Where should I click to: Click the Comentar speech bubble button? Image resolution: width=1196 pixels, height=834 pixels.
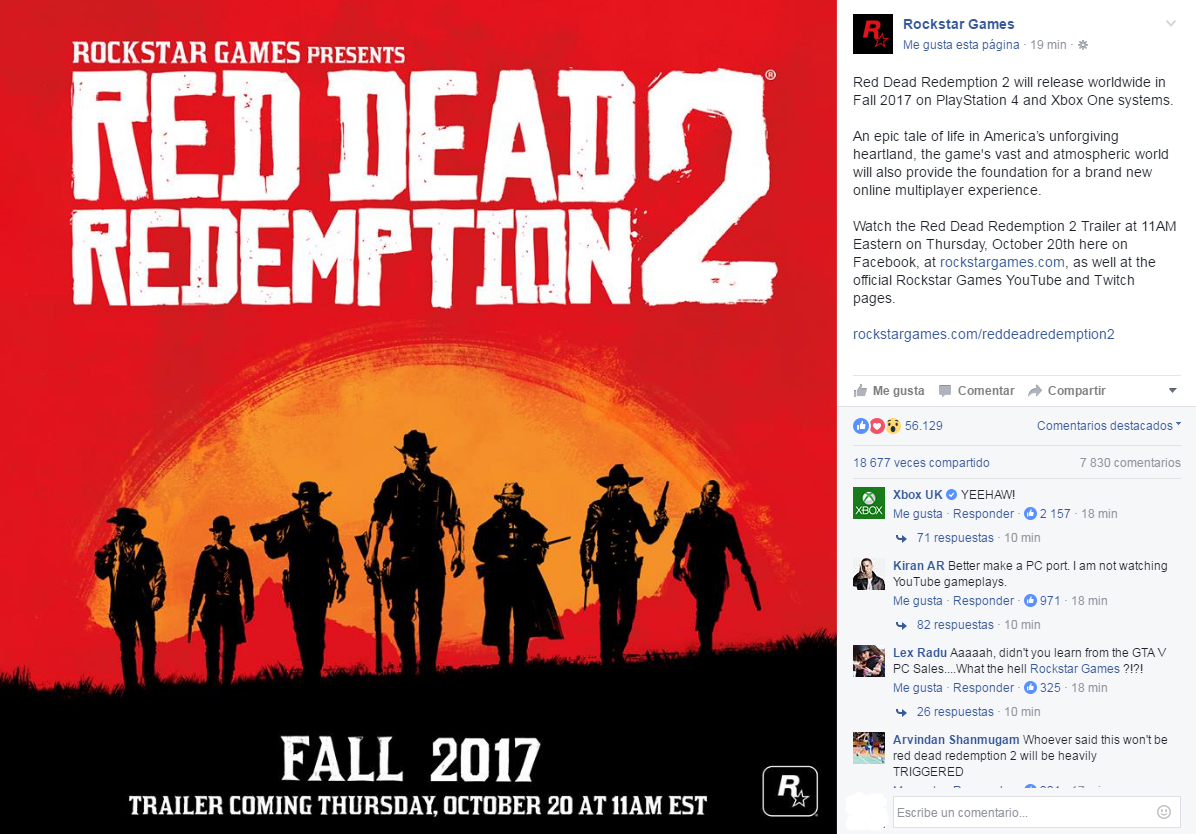(976, 391)
